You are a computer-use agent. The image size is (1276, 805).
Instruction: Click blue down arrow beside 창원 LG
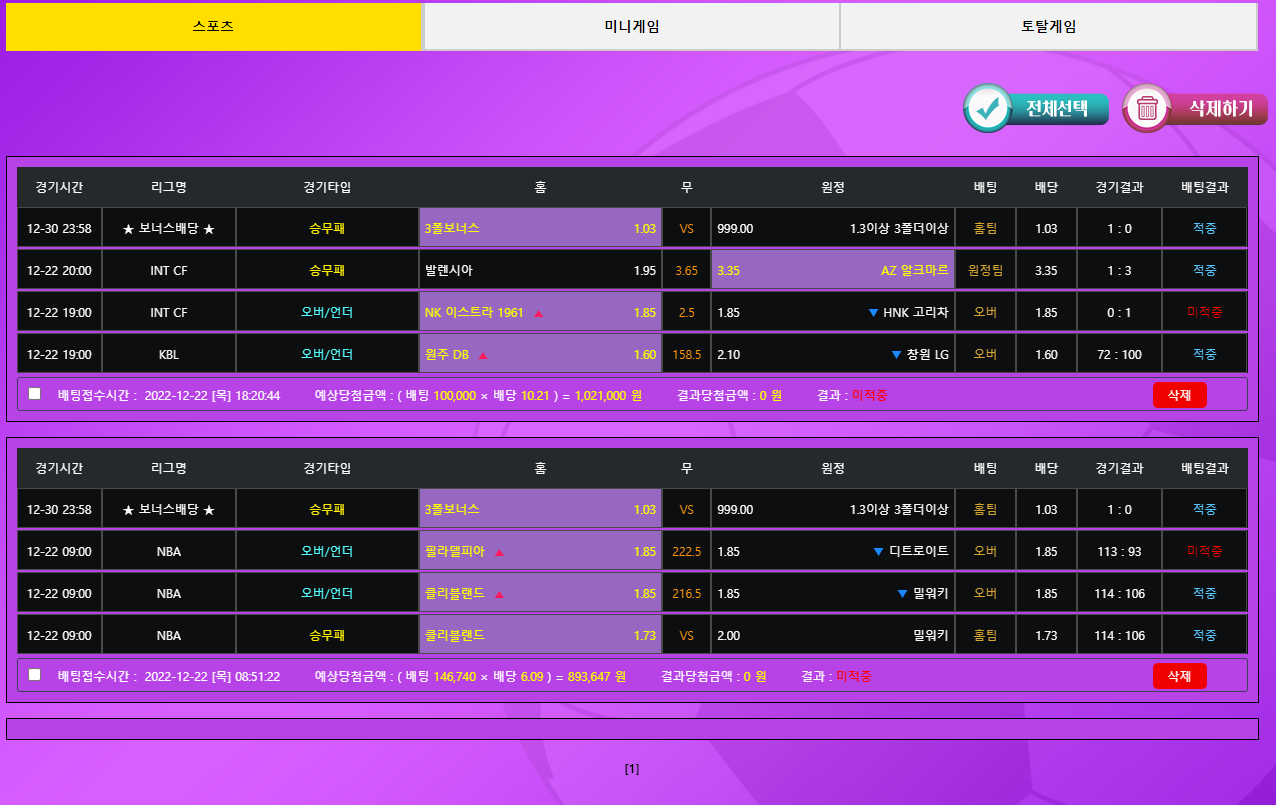click(896, 355)
